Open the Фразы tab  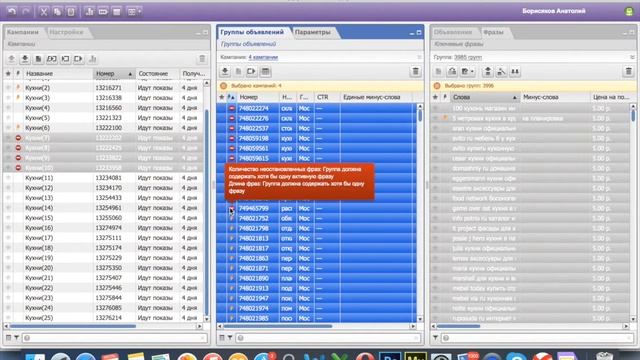coord(493,32)
